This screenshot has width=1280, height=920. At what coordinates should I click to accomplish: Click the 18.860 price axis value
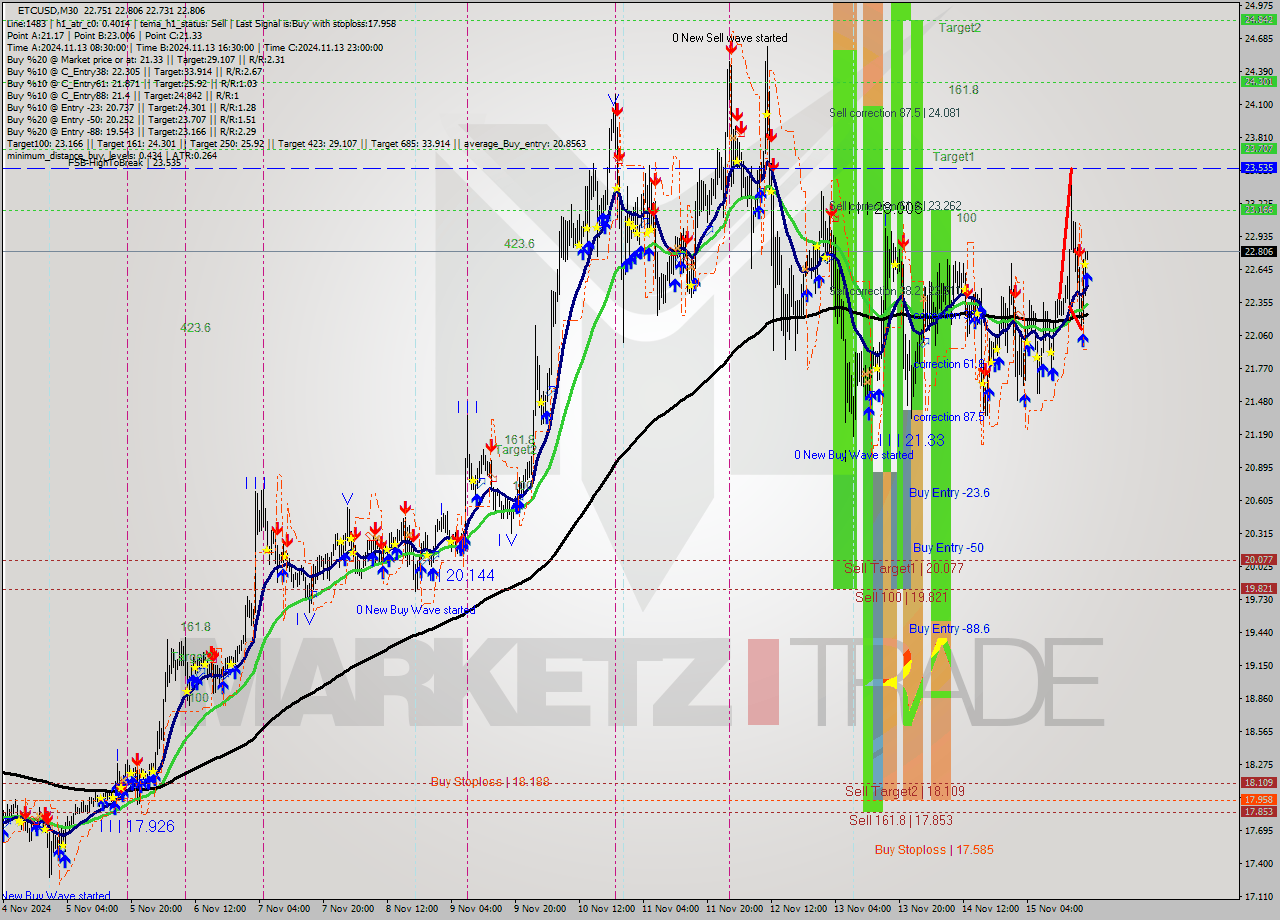(1258, 699)
